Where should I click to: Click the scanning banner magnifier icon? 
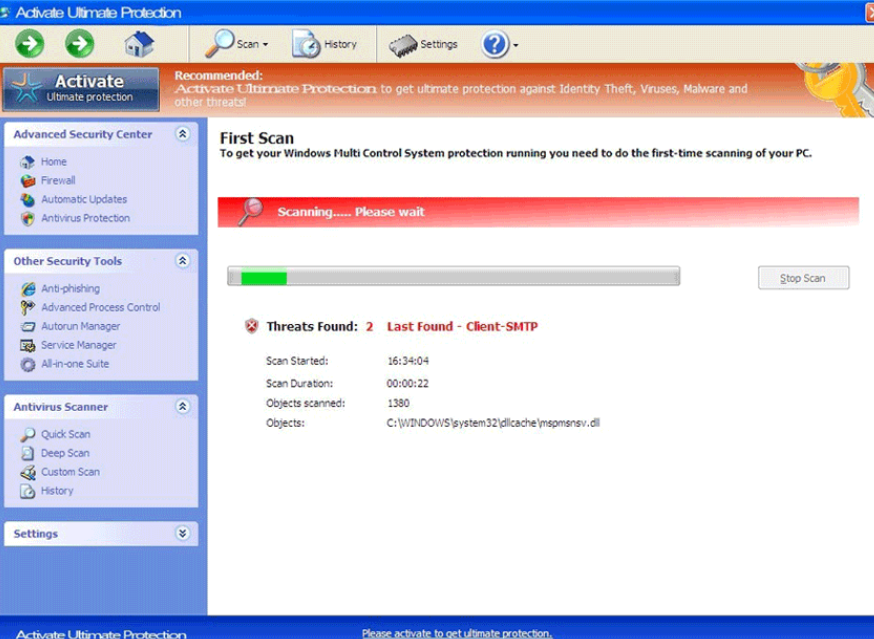[x=250, y=212]
